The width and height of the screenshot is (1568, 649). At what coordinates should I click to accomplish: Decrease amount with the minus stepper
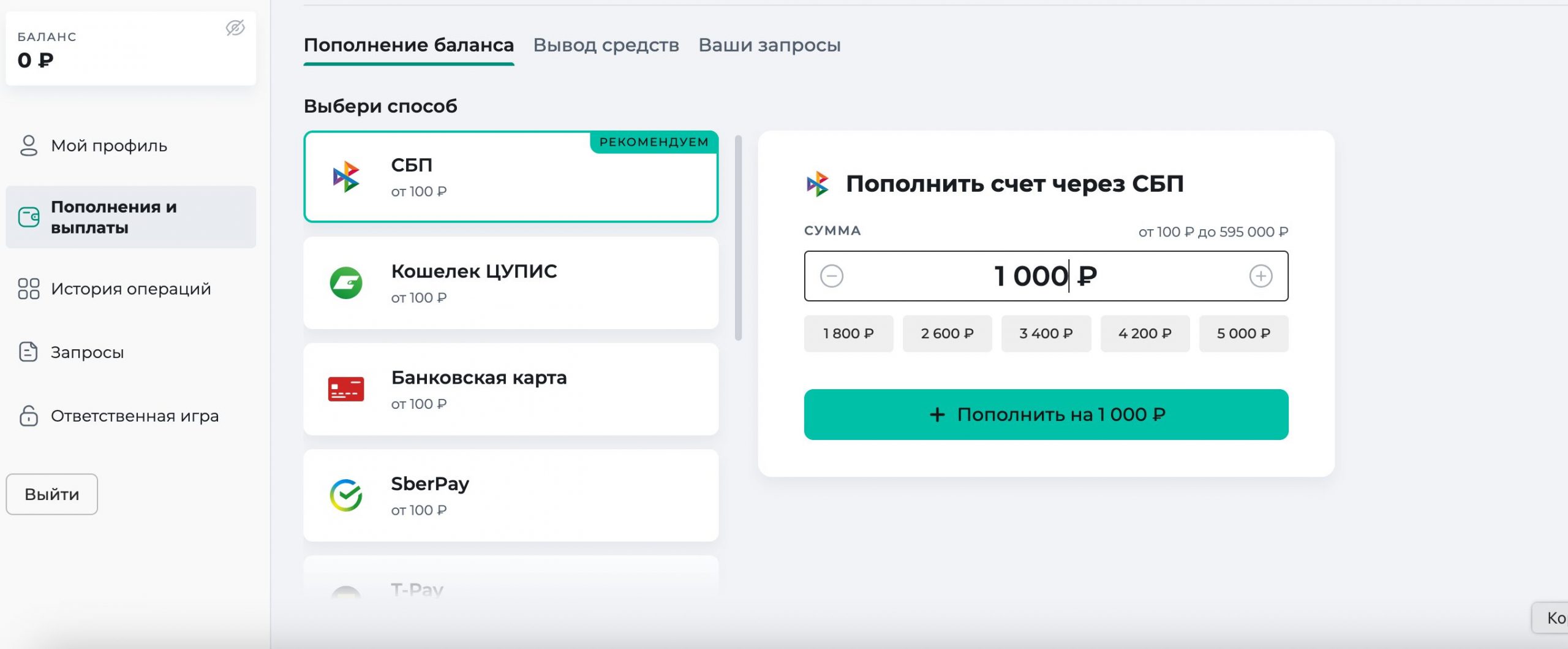coord(832,276)
